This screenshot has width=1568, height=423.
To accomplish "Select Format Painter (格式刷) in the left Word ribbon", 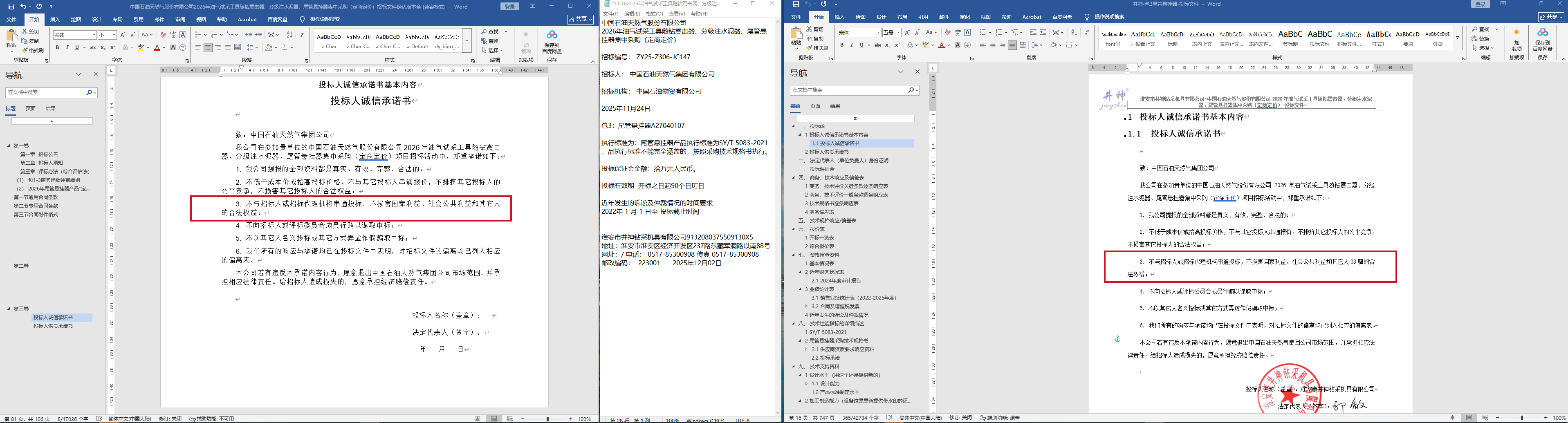I will (33, 51).
